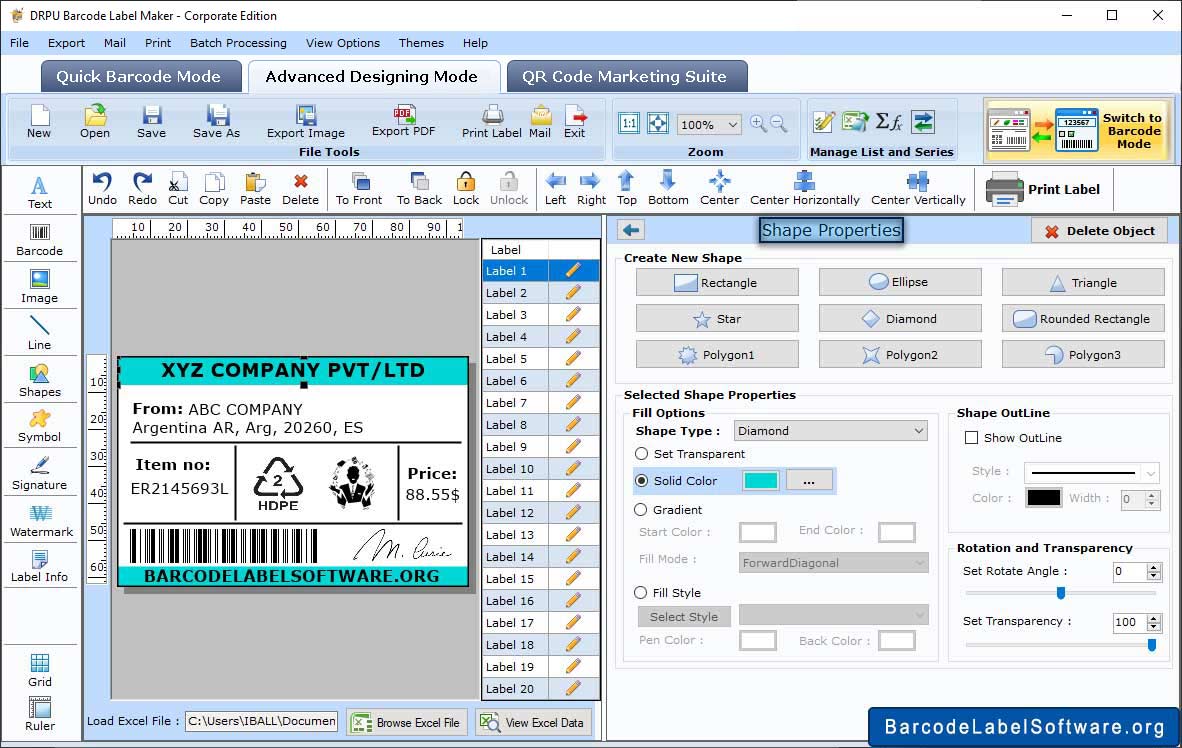Create a New label file

tap(39, 122)
